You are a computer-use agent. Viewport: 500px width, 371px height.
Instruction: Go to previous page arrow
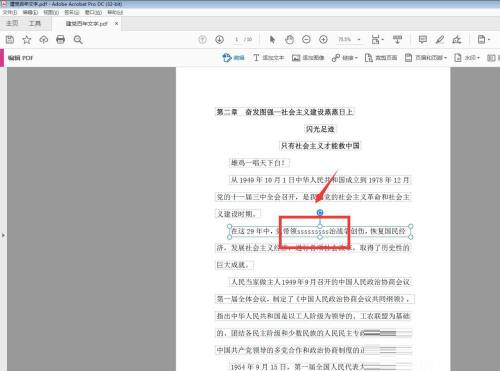click(202, 40)
